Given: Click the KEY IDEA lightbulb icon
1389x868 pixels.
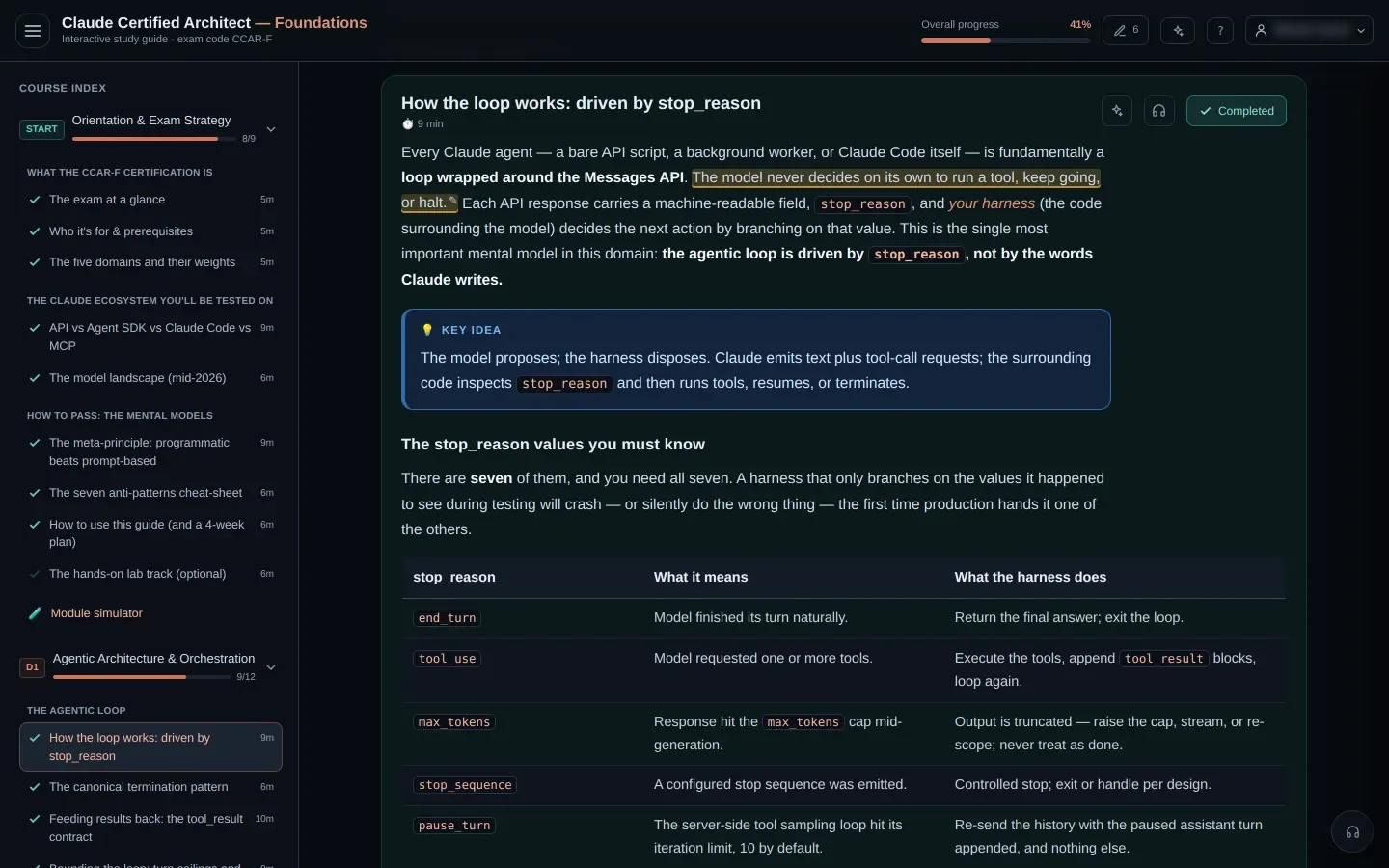Looking at the screenshot, I should coord(427,330).
